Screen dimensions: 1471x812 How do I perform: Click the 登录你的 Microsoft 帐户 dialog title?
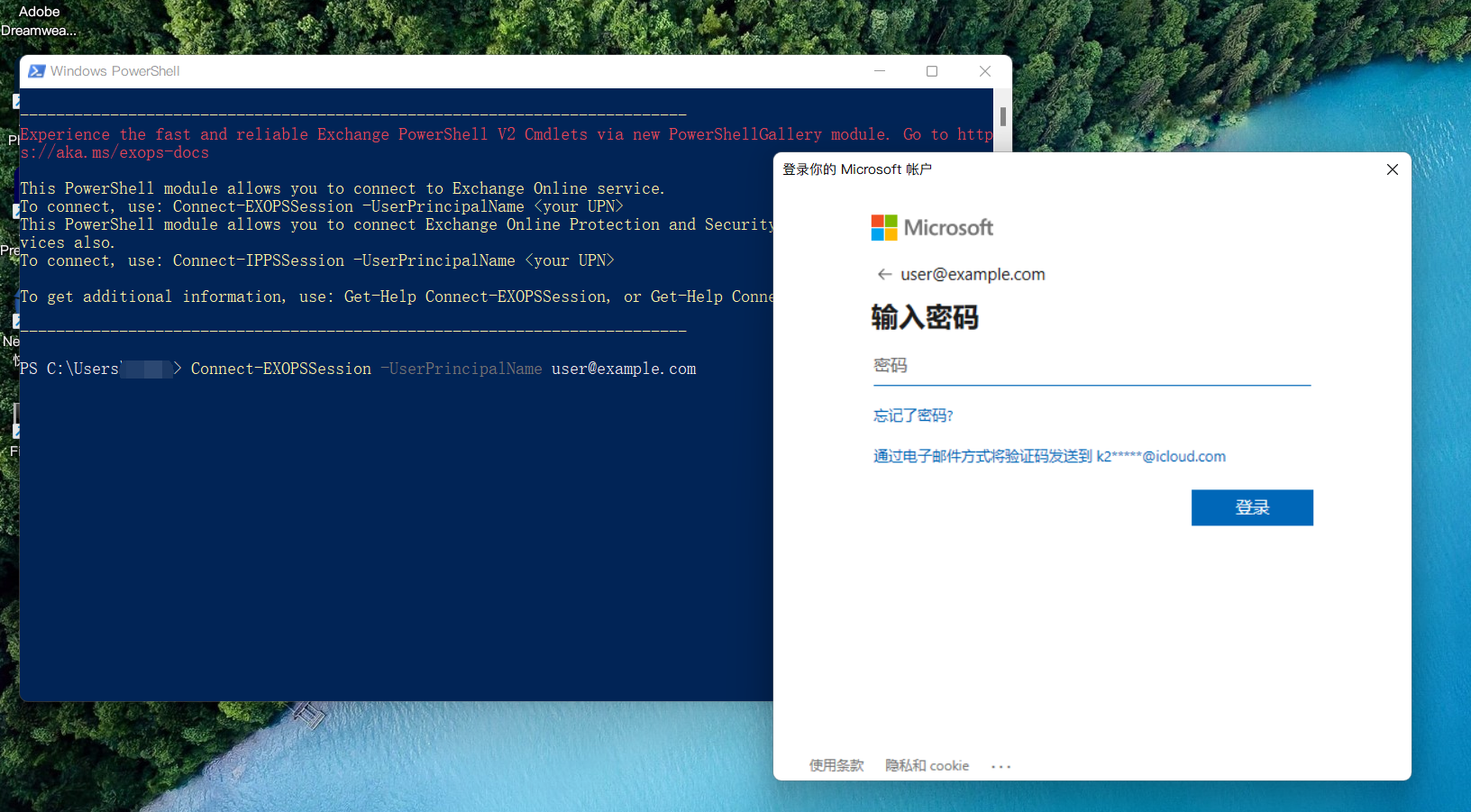click(857, 169)
